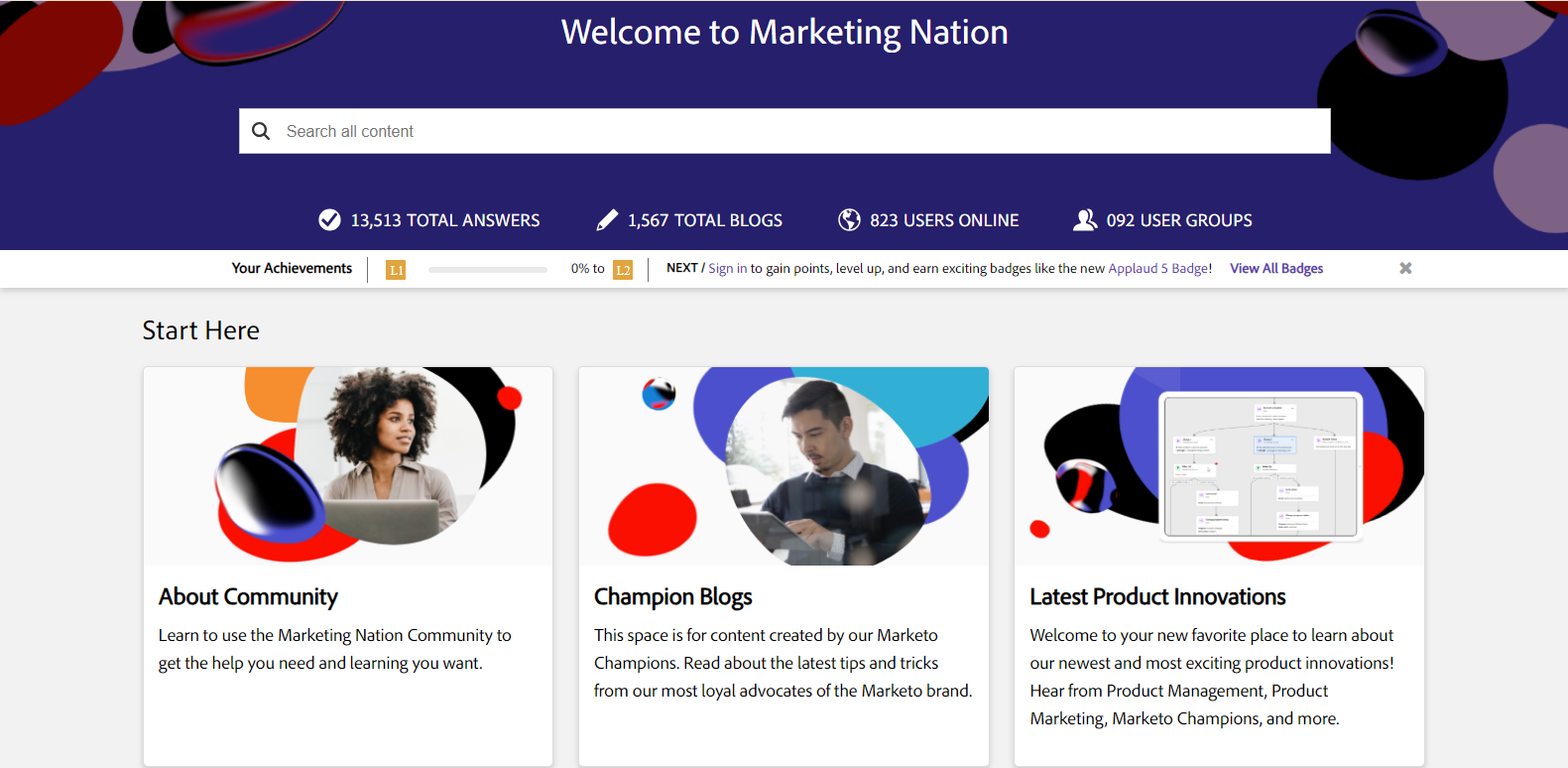Open View All Badges link
Image resolution: width=1568 pixels, height=768 pixels.
(x=1276, y=269)
